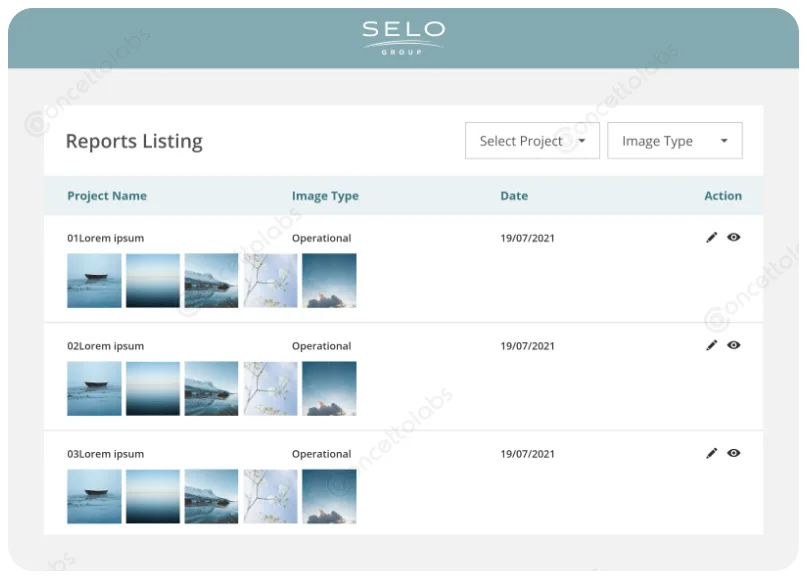Sort by Project Name column header
Screen dimensions: 807x579
(107, 196)
